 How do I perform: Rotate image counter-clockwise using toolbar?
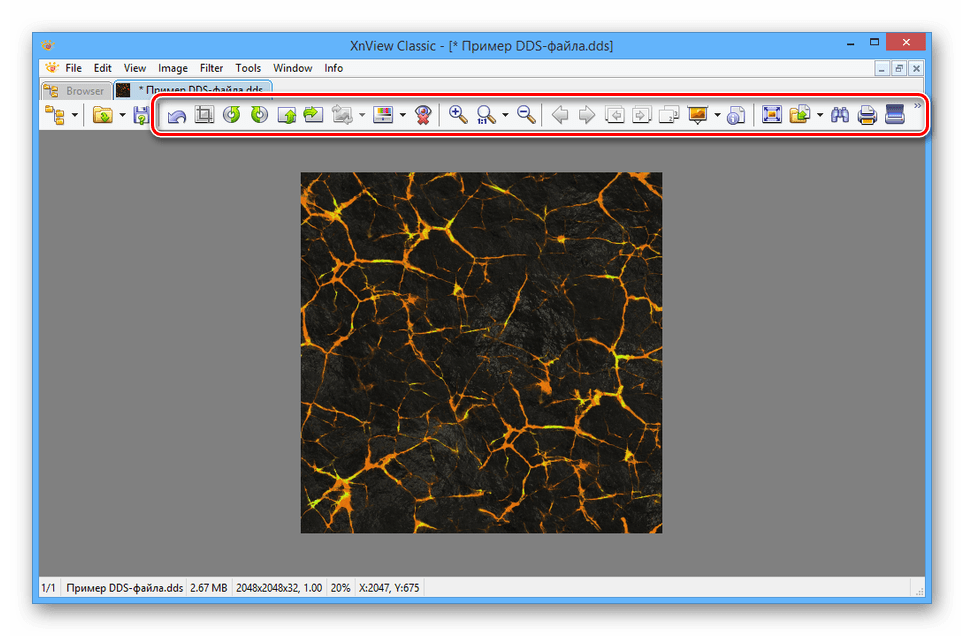point(231,115)
